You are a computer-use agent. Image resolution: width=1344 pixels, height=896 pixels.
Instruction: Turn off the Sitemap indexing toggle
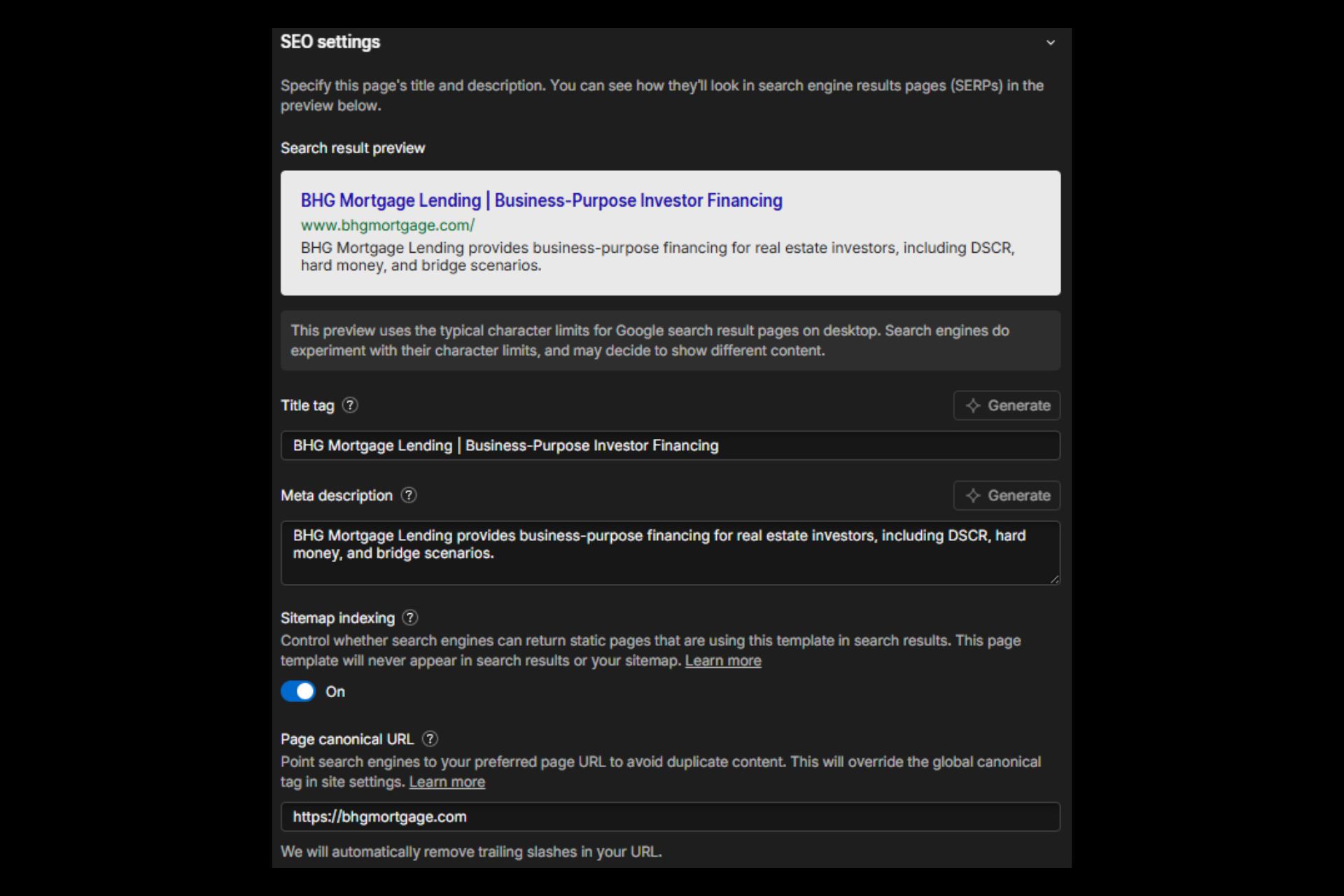point(298,692)
